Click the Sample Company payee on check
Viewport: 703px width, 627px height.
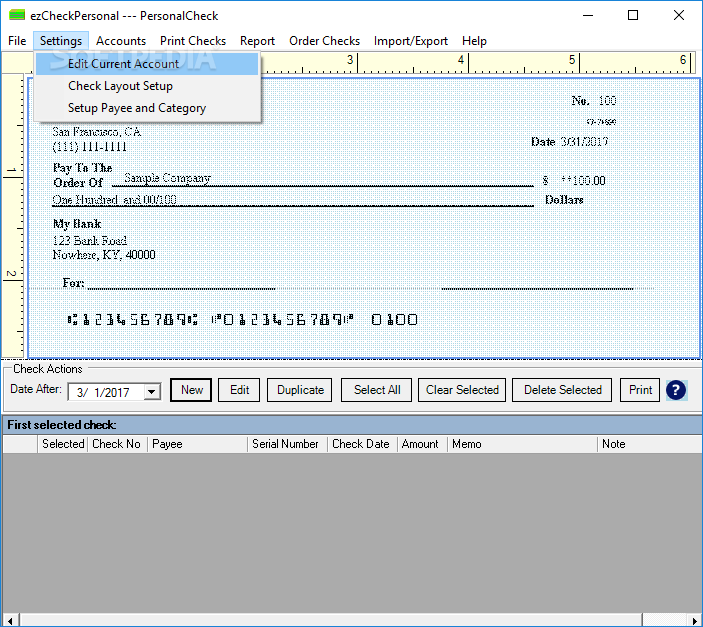pos(167,178)
